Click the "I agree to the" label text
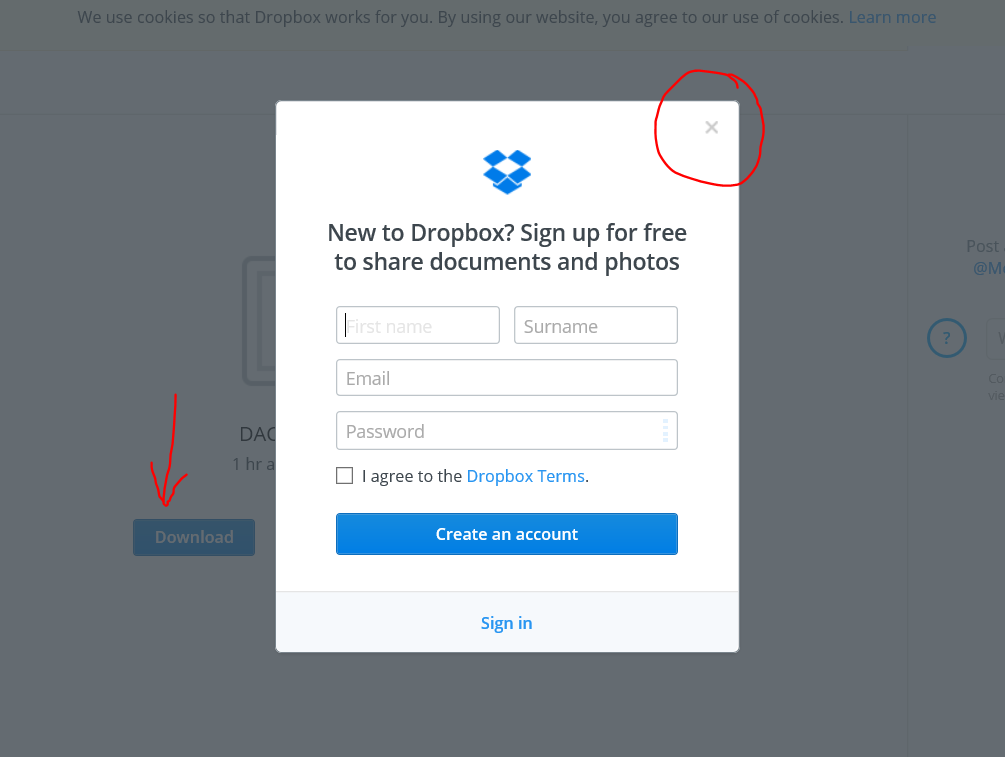 pos(411,476)
